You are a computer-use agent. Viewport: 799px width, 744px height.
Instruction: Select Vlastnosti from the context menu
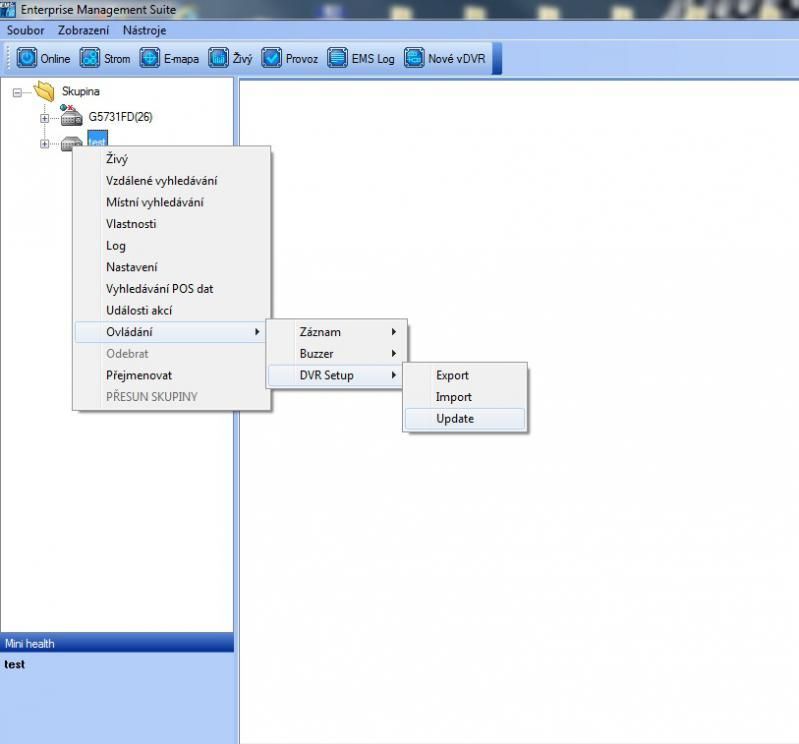click(131, 224)
